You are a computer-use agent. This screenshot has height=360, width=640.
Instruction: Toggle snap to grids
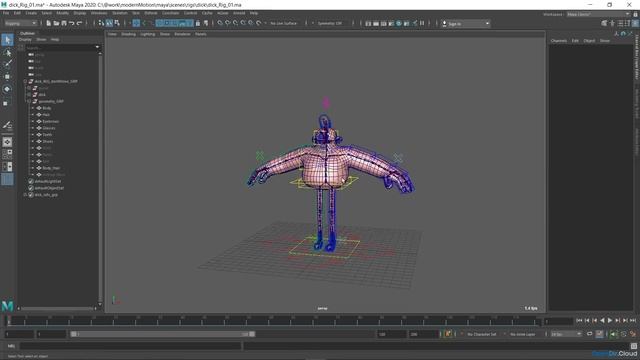(220, 23)
